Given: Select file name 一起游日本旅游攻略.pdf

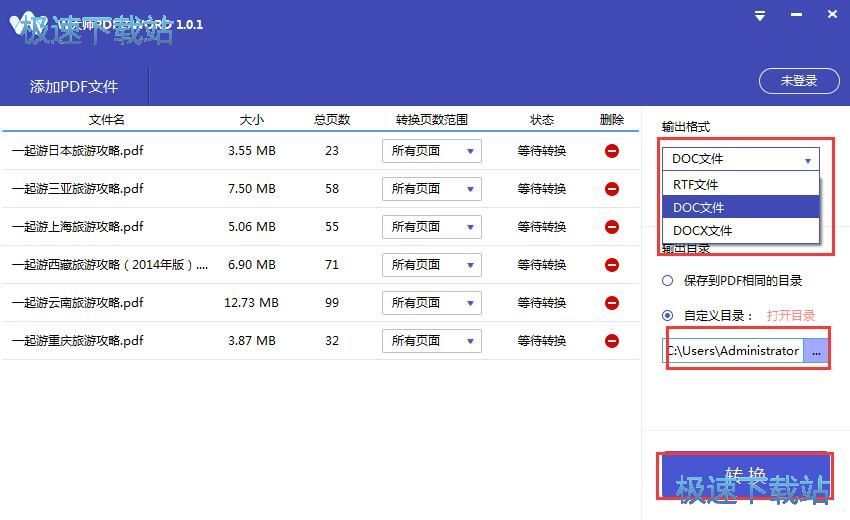Looking at the screenshot, I should click(78, 151).
